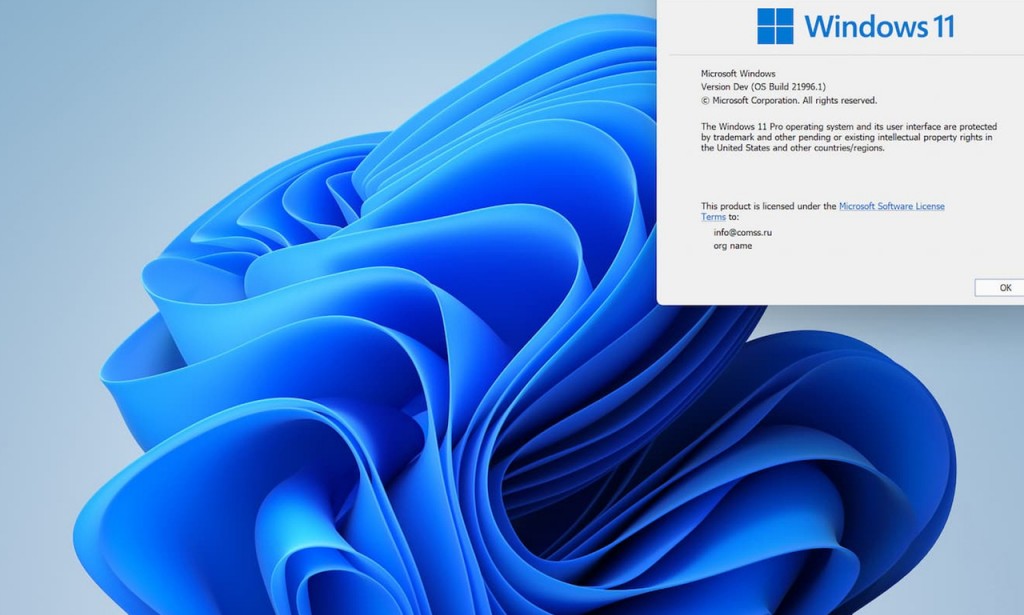Open the Microsoft Software License Terms link
The image size is (1024, 615).
[x=890, y=205]
